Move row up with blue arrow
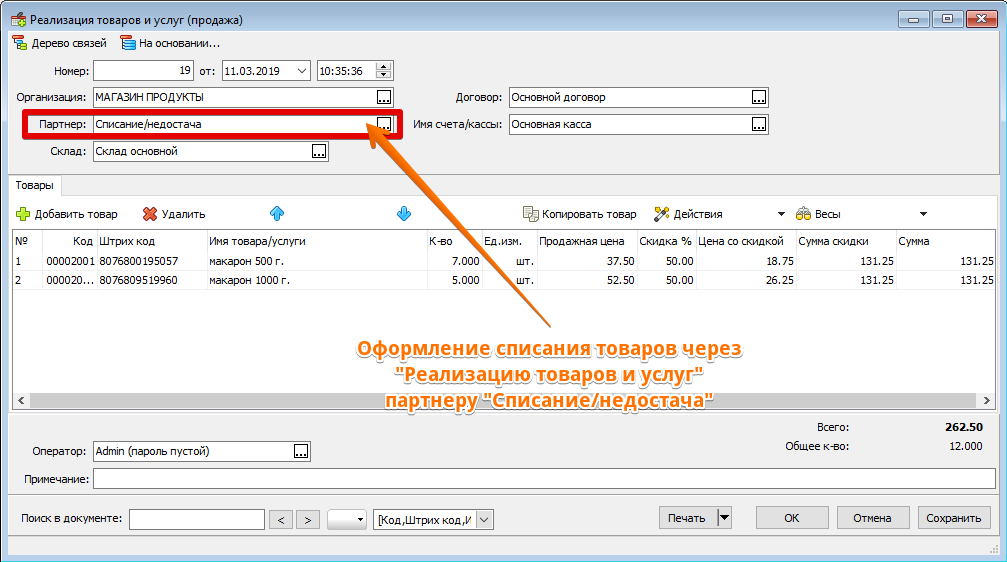The width and height of the screenshot is (1007, 562). [x=277, y=213]
